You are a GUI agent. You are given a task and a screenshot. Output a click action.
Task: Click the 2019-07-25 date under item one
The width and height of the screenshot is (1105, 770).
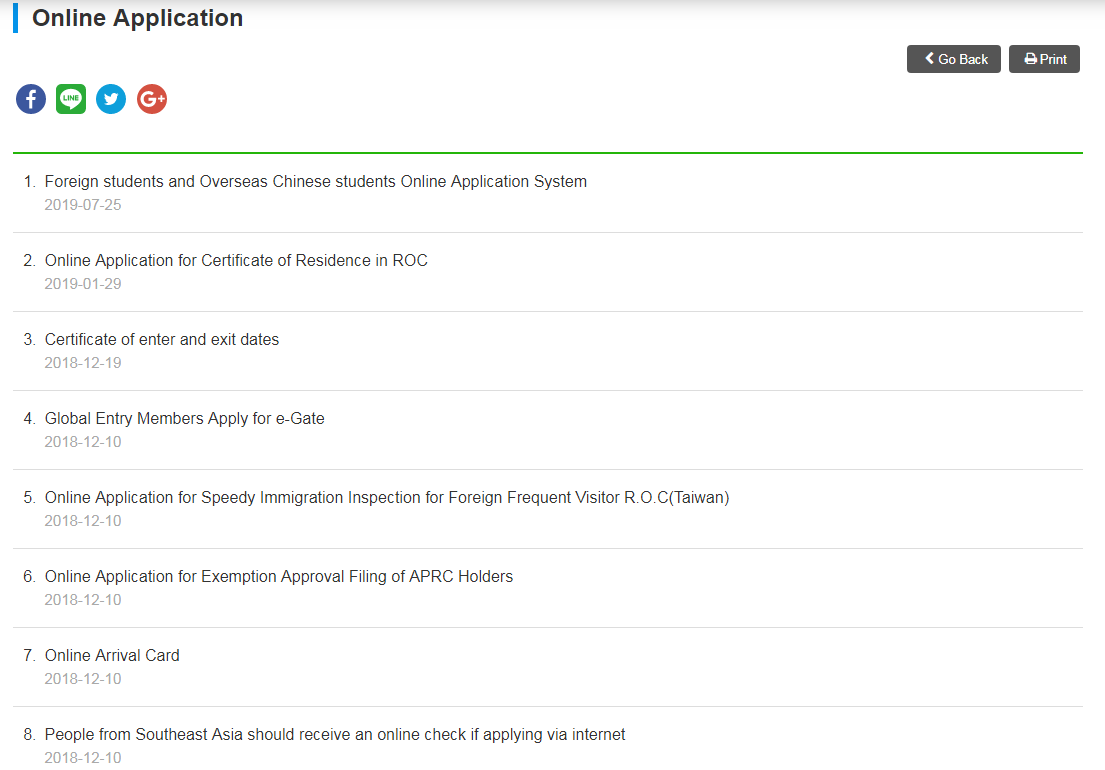point(83,205)
